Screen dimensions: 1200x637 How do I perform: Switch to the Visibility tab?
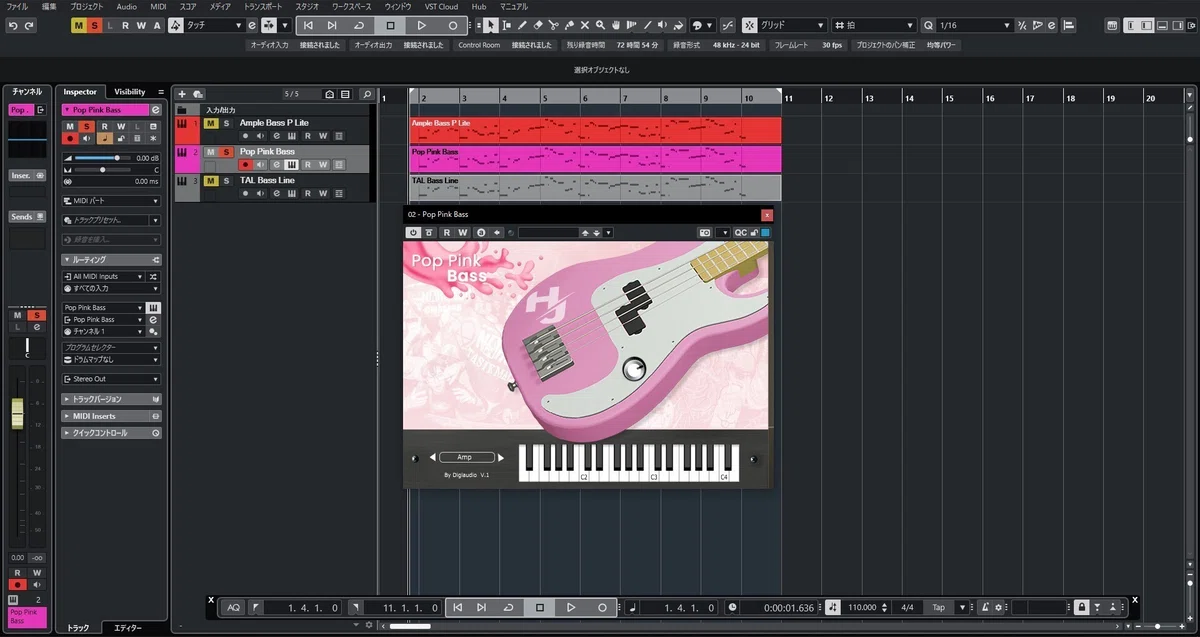click(x=130, y=91)
